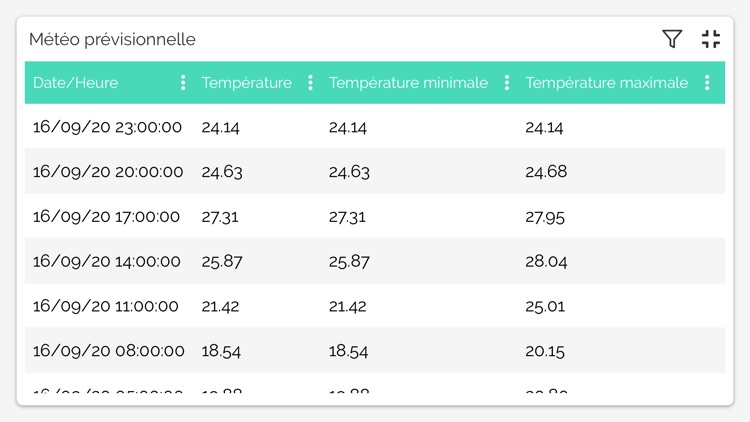Select the 16/09/20 17:00:00 date cell
Viewport: 750px width, 422px height.
coord(106,216)
